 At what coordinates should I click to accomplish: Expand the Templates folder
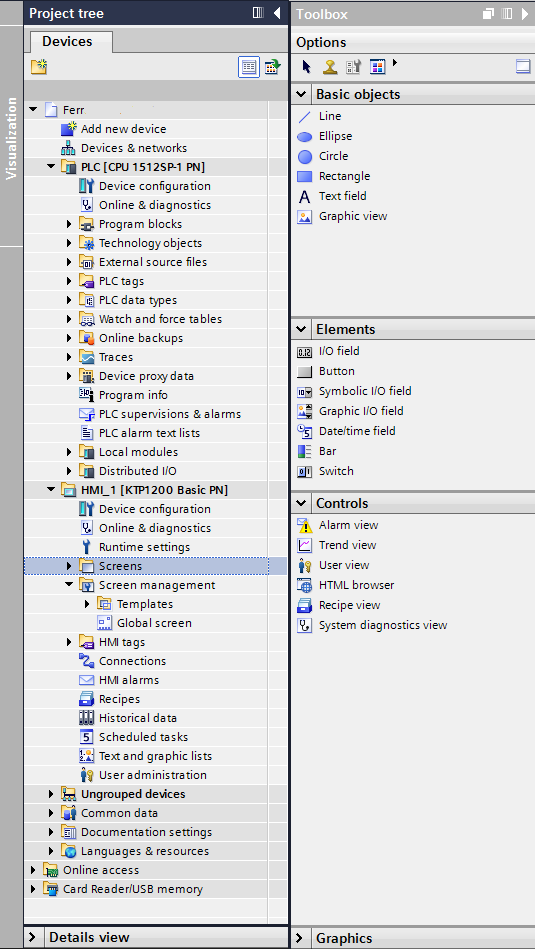click(87, 604)
